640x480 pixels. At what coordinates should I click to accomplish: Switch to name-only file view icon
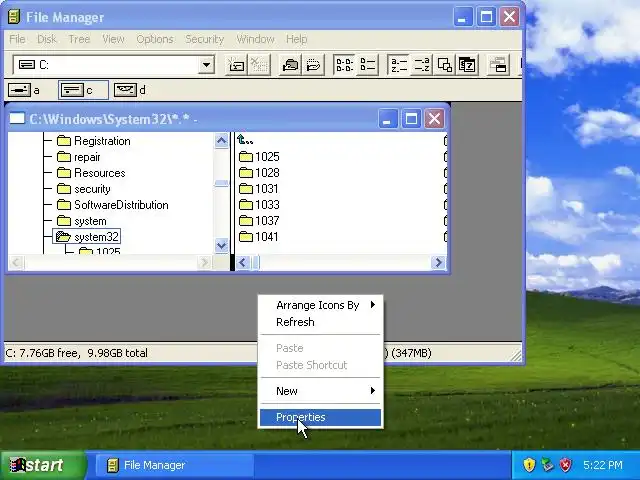[344, 65]
